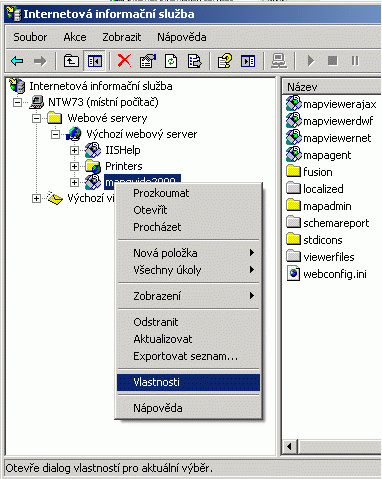Image resolution: width=382 pixels, height=479 pixels.
Task: Click the list scrollbar left arrow
Action: coord(290,446)
